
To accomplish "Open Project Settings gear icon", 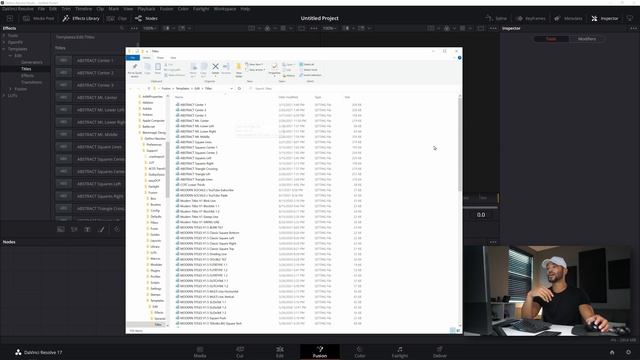I will click(x=629, y=352).
